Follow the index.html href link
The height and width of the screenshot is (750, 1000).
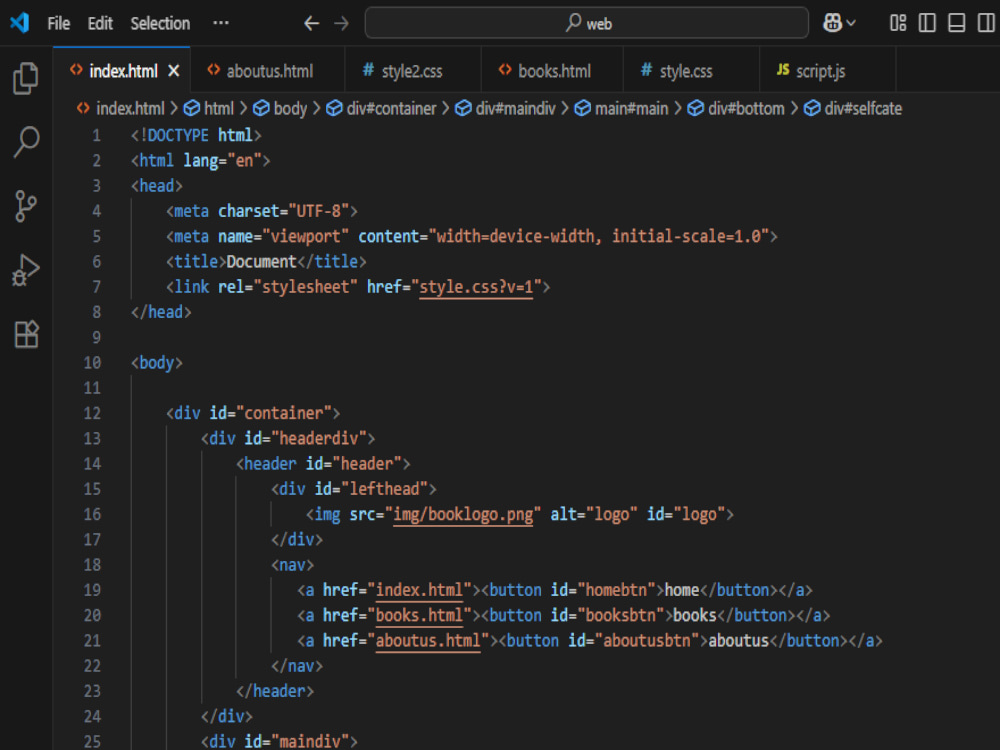click(419, 591)
